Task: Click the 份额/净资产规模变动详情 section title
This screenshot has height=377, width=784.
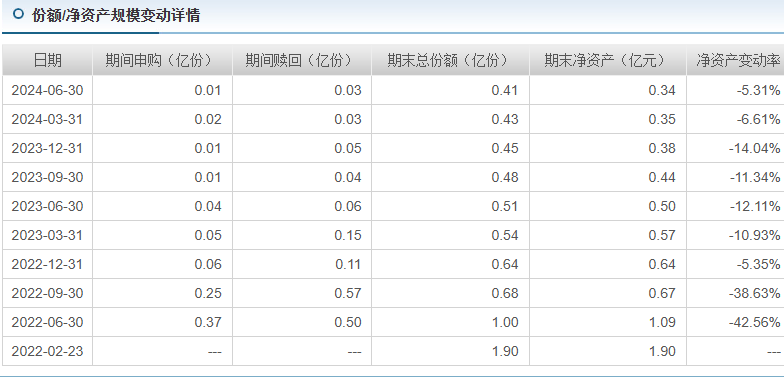Action: [x=116, y=16]
